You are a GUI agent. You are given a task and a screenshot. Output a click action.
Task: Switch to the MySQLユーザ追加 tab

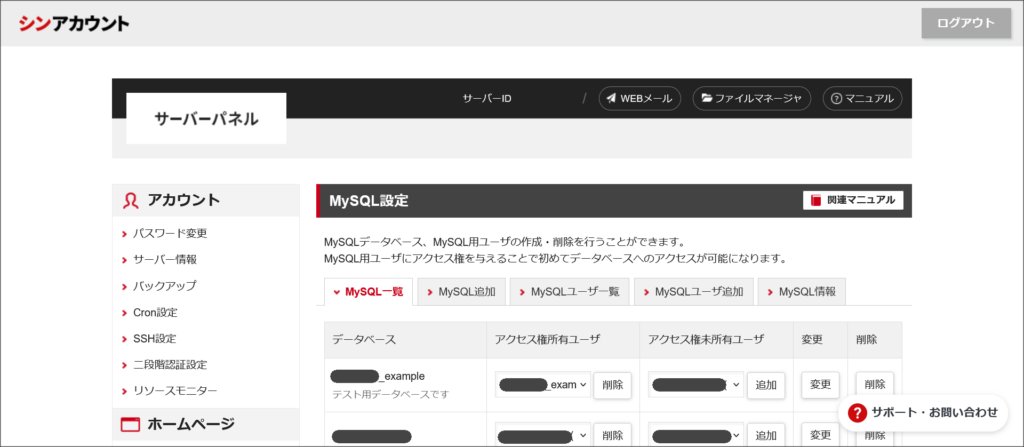point(694,292)
